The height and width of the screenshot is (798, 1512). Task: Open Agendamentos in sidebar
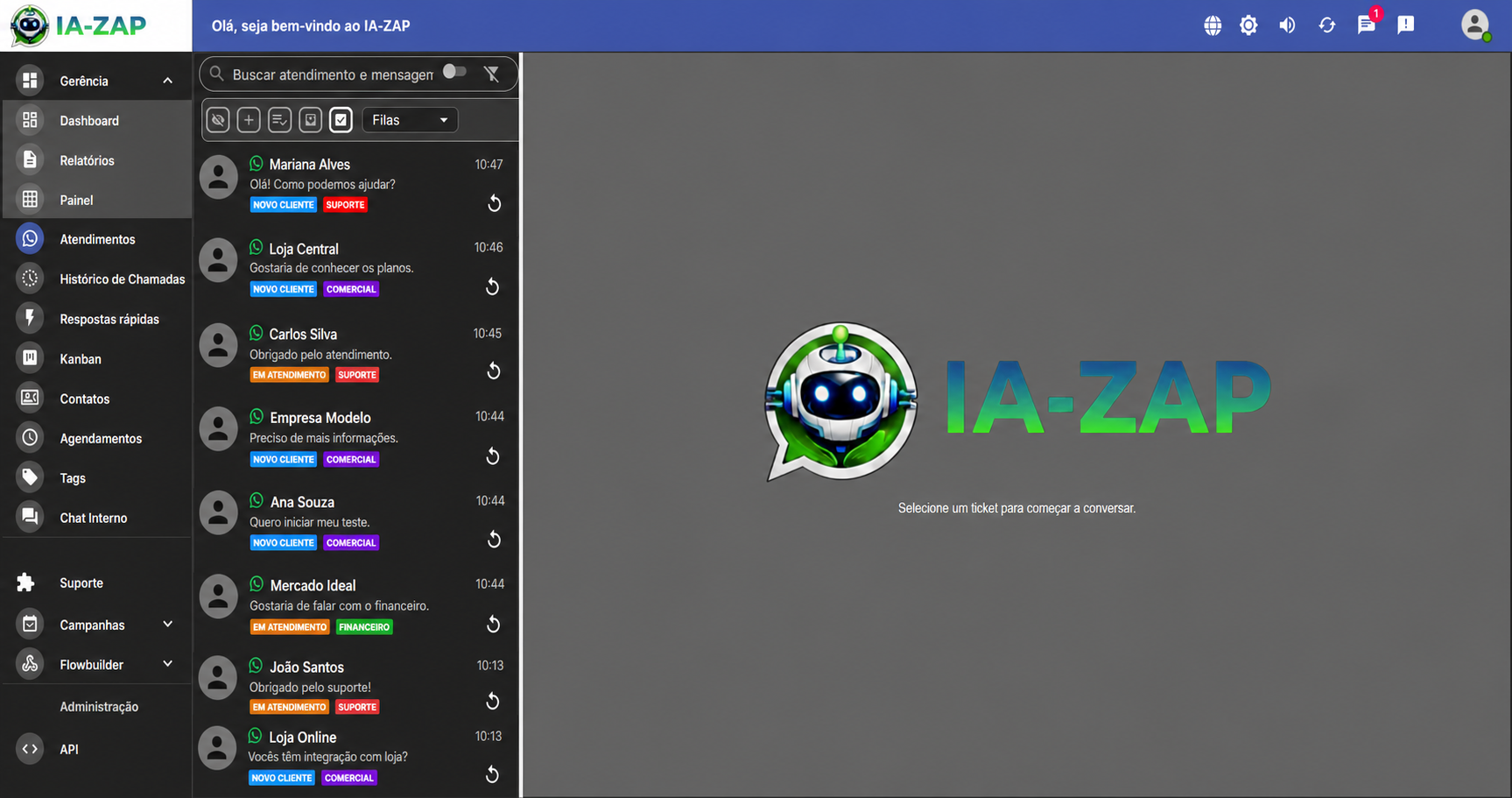(x=97, y=438)
